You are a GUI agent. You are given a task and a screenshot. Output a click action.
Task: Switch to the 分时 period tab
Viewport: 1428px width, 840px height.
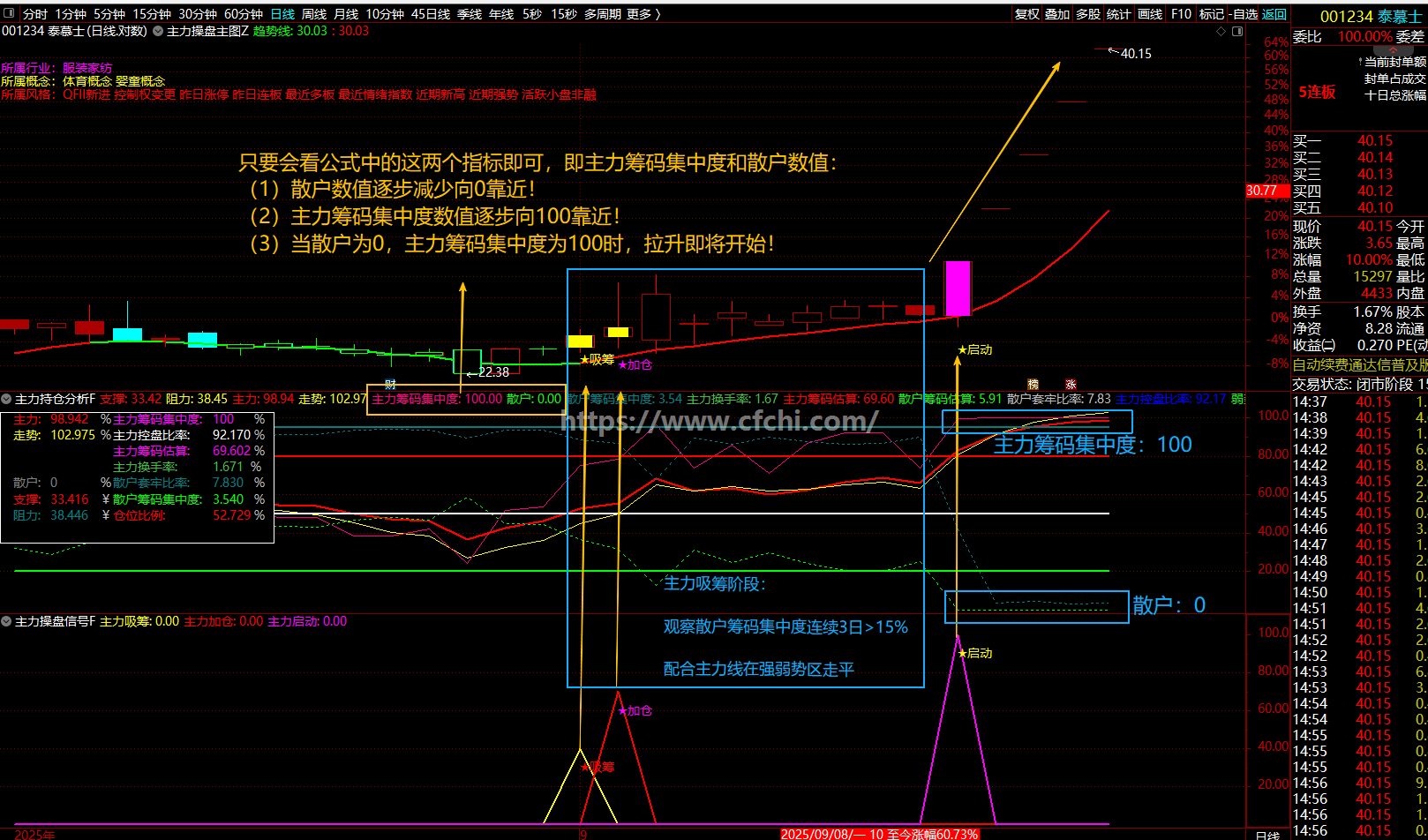35,14
